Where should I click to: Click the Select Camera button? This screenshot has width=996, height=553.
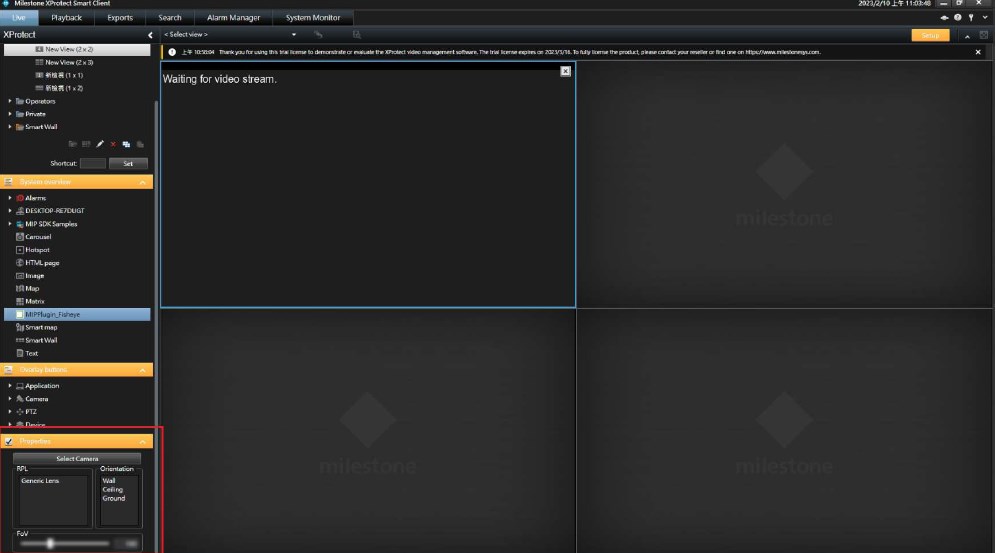[x=77, y=458]
